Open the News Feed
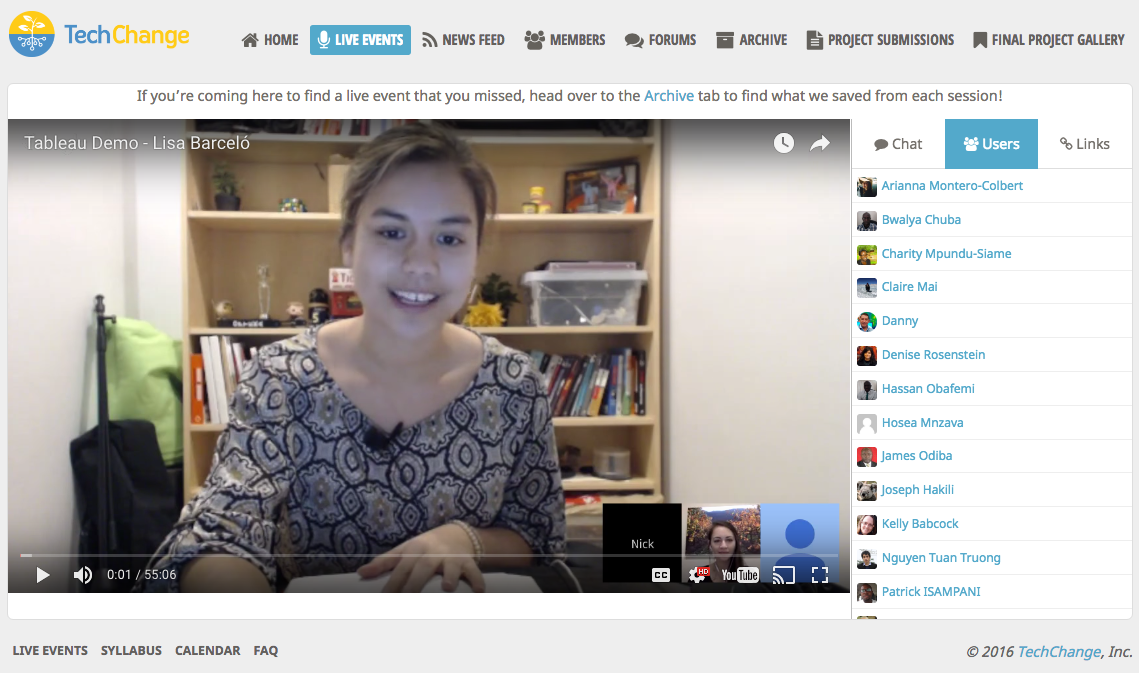 point(463,40)
